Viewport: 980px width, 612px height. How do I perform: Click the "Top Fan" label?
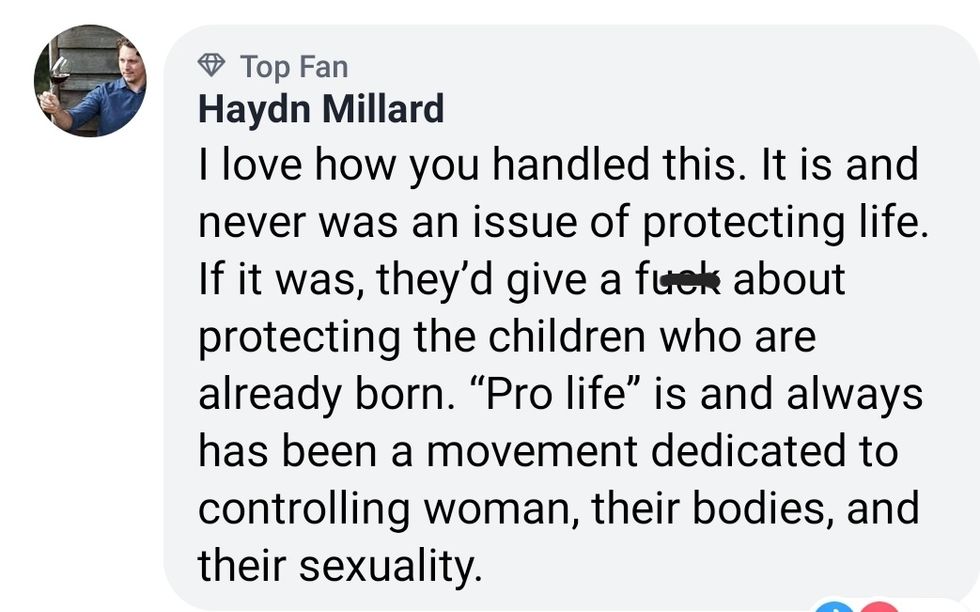tap(293, 67)
